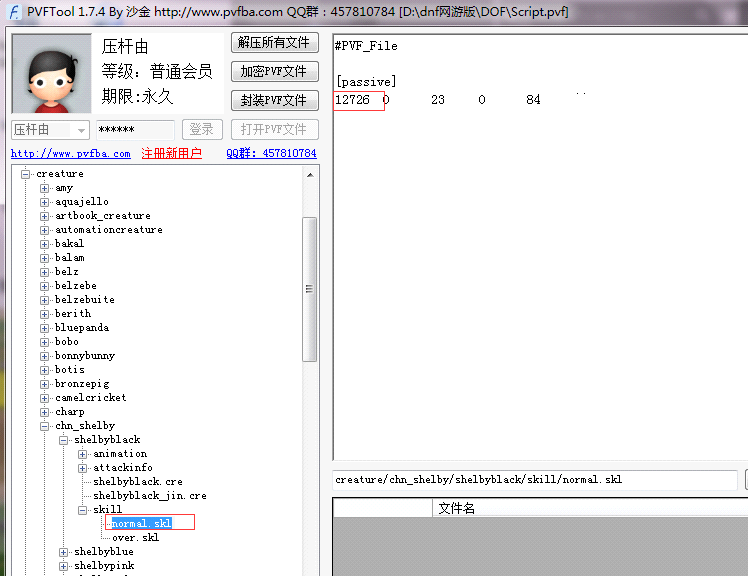
Task: Open the QQ群: 457810784 link
Action: tap(271, 154)
